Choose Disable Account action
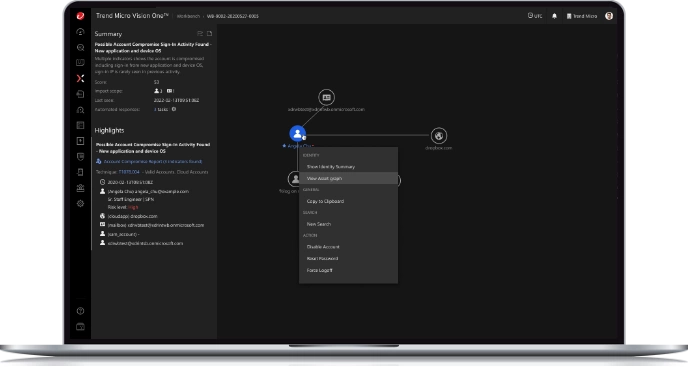This screenshot has height=367, width=688. point(348,247)
